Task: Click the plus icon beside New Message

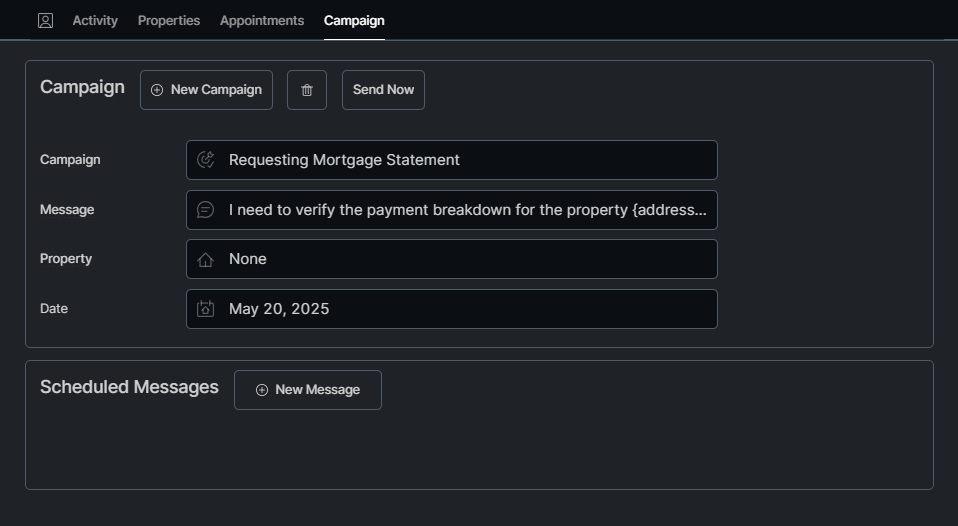Action: [262, 390]
